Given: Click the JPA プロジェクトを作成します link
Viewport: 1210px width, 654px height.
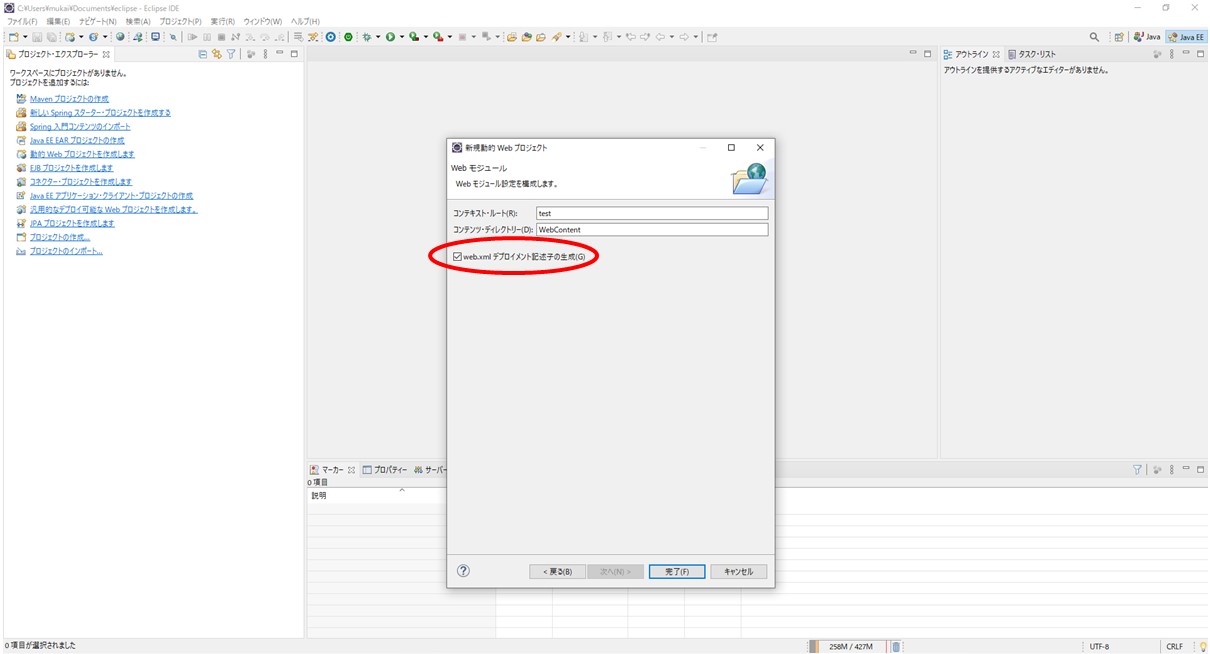Looking at the screenshot, I should coord(72,224).
